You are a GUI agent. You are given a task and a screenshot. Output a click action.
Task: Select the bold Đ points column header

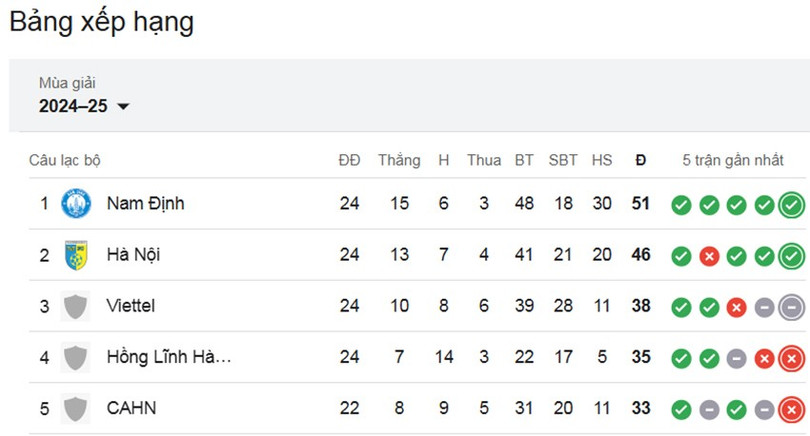tap(641, 160)
